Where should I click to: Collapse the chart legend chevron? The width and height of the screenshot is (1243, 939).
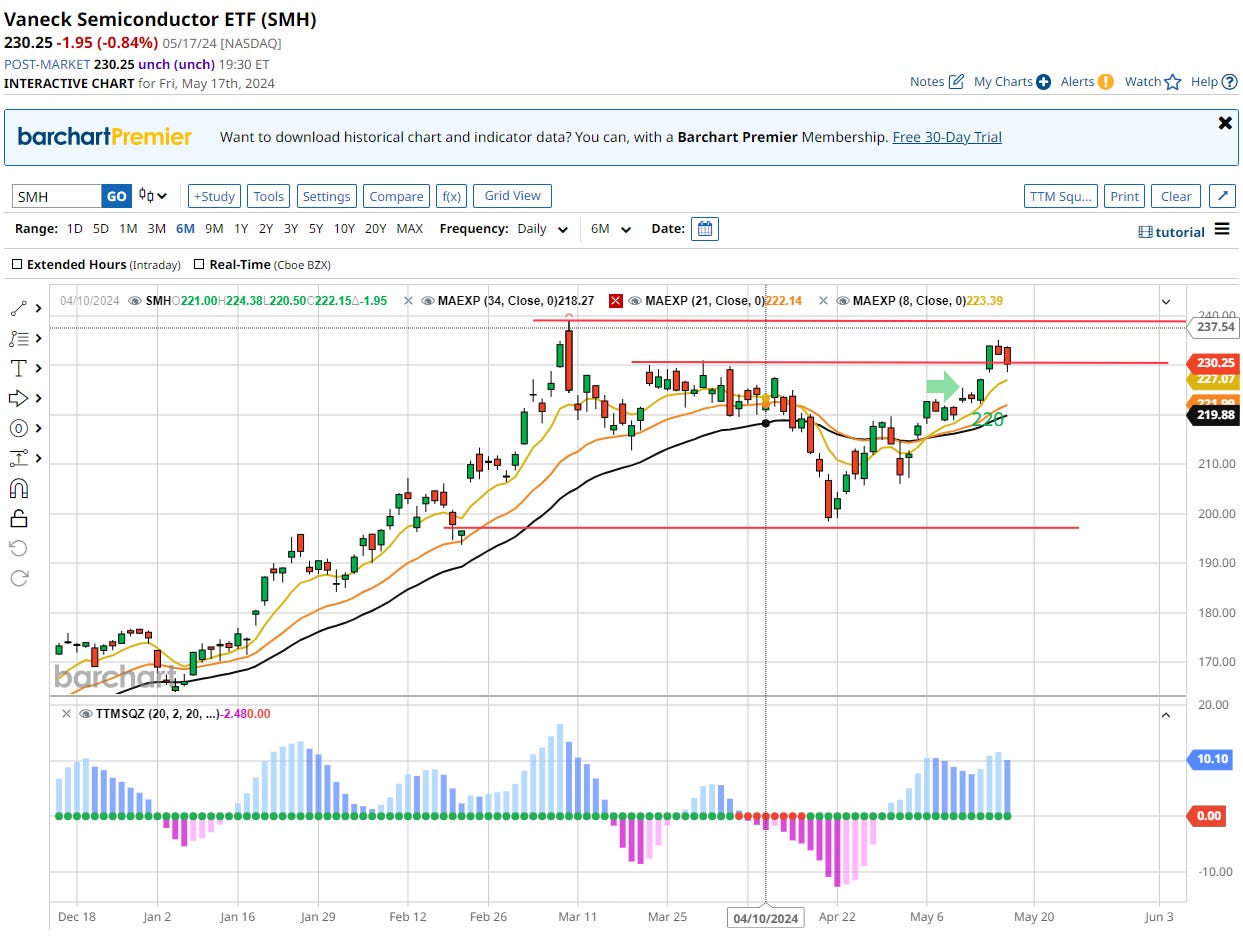[1165, 301]
